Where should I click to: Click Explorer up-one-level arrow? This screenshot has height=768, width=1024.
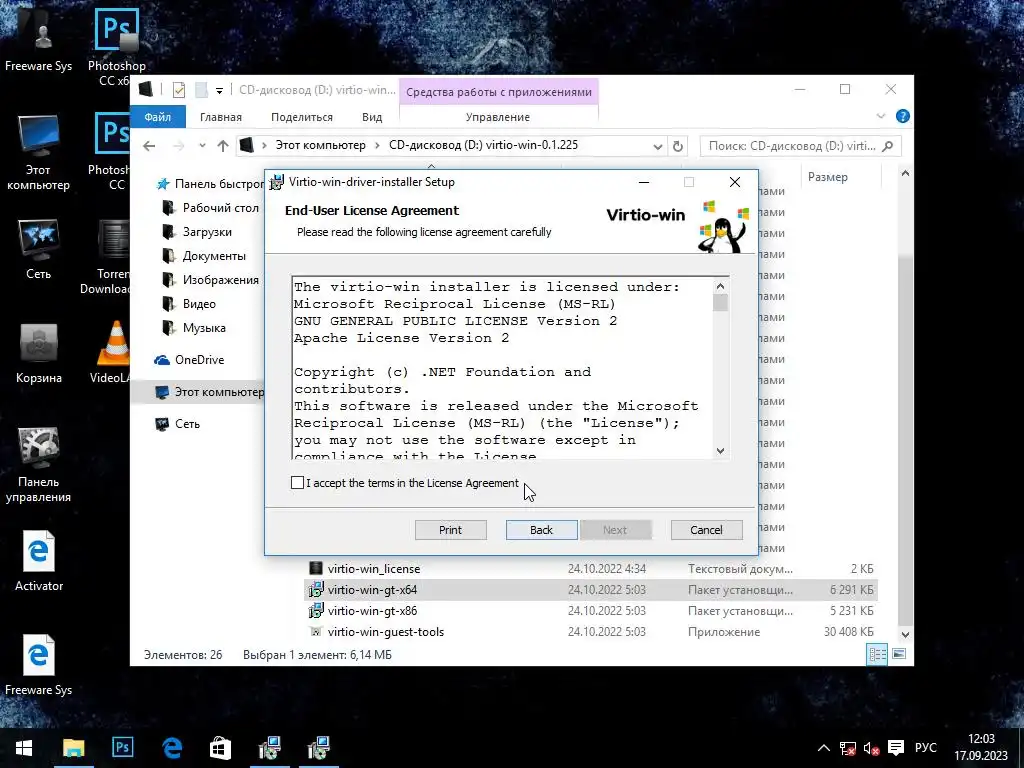(x=223, y=146)
